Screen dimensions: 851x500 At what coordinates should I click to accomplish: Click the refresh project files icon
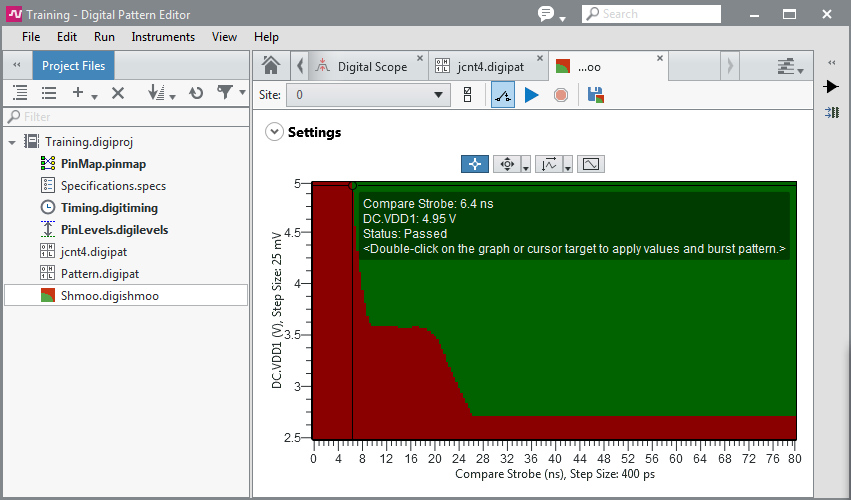[x=196, y=93]
